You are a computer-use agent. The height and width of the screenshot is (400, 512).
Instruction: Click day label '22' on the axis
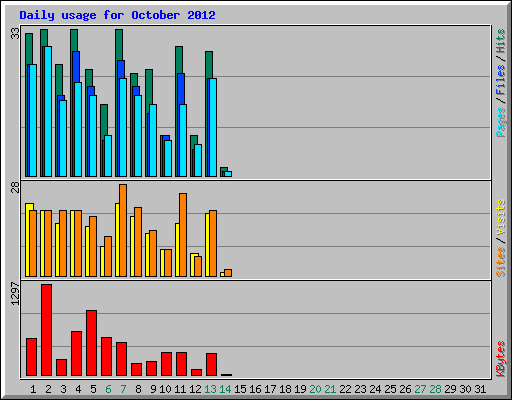coord(345,389)
